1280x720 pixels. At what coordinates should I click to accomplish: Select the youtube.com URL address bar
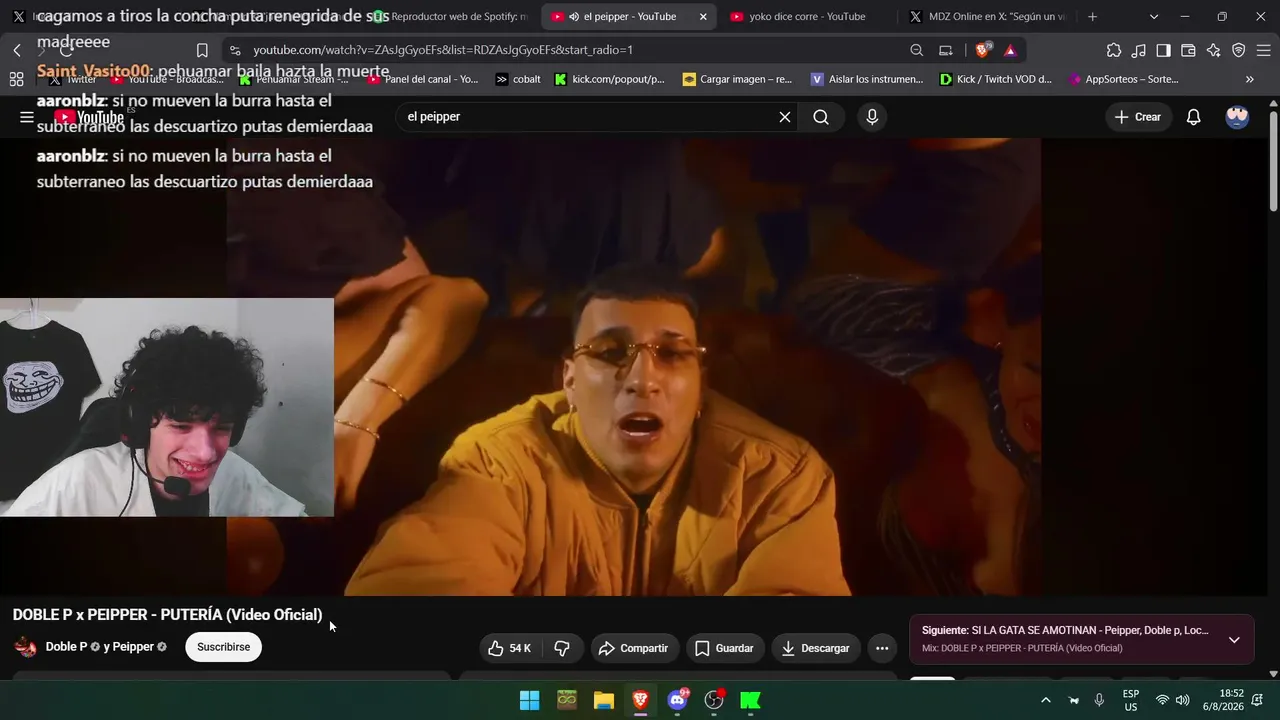tap(570, 50)
